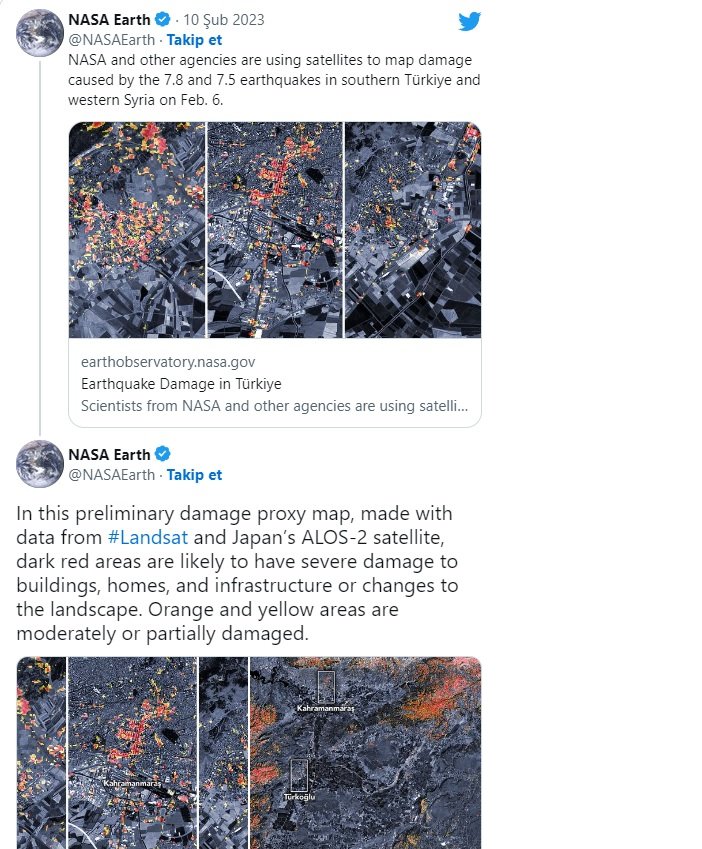Click the Türkoğlu label on the map

point(297,798)
